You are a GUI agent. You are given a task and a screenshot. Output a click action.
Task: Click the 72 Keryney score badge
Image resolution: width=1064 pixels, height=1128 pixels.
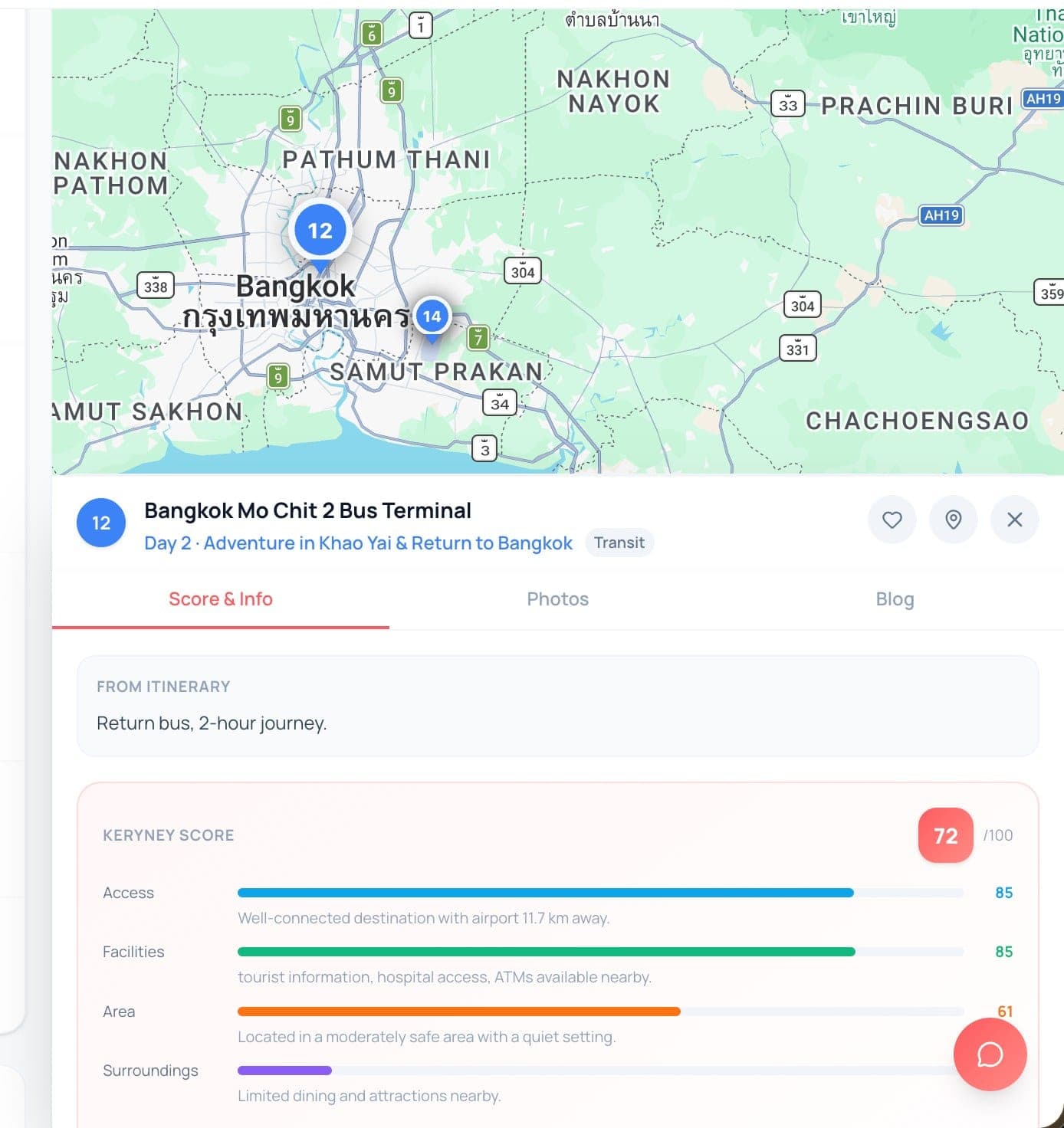(945, 835)
